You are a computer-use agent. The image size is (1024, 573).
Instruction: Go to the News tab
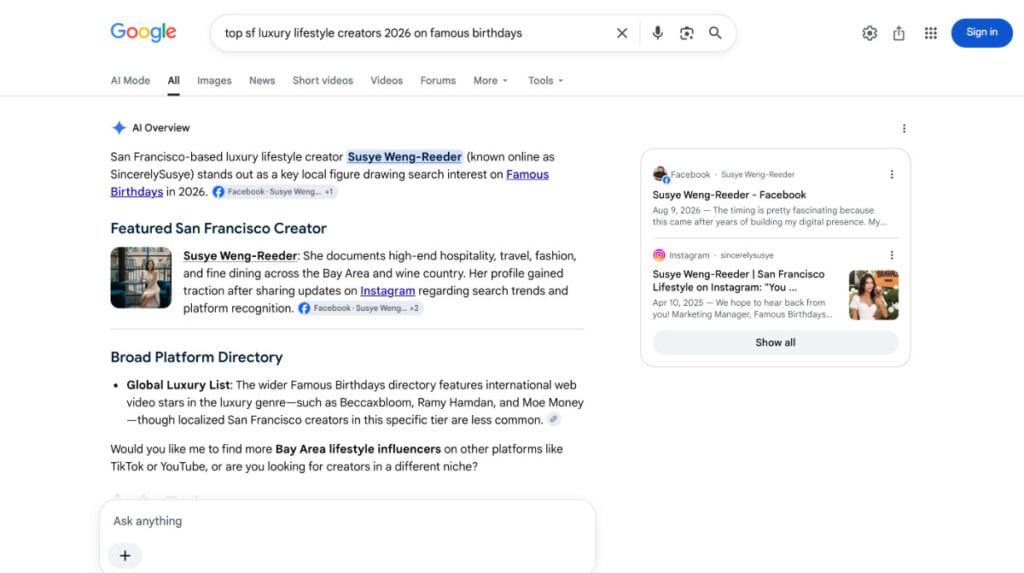point(262,80)
